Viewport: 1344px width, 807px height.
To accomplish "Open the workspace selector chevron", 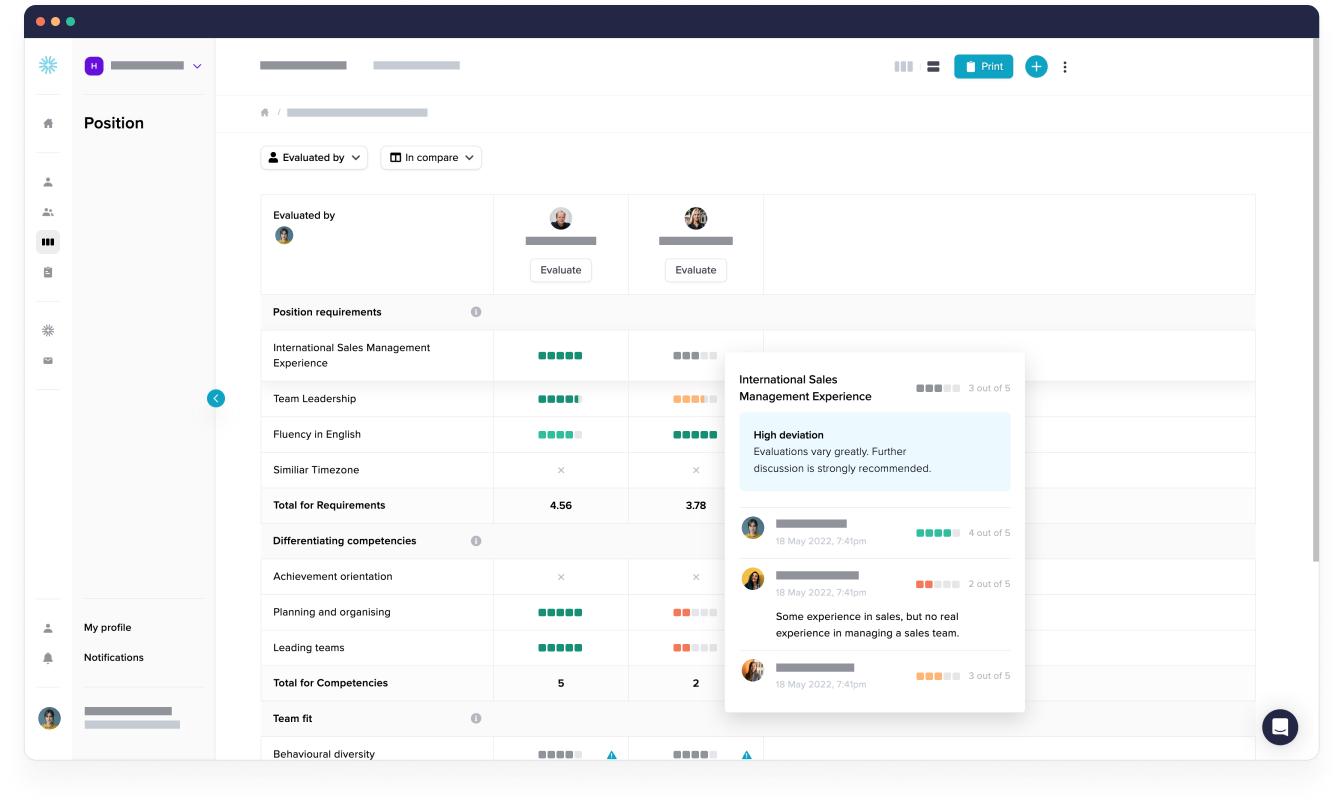I will 198,65.
